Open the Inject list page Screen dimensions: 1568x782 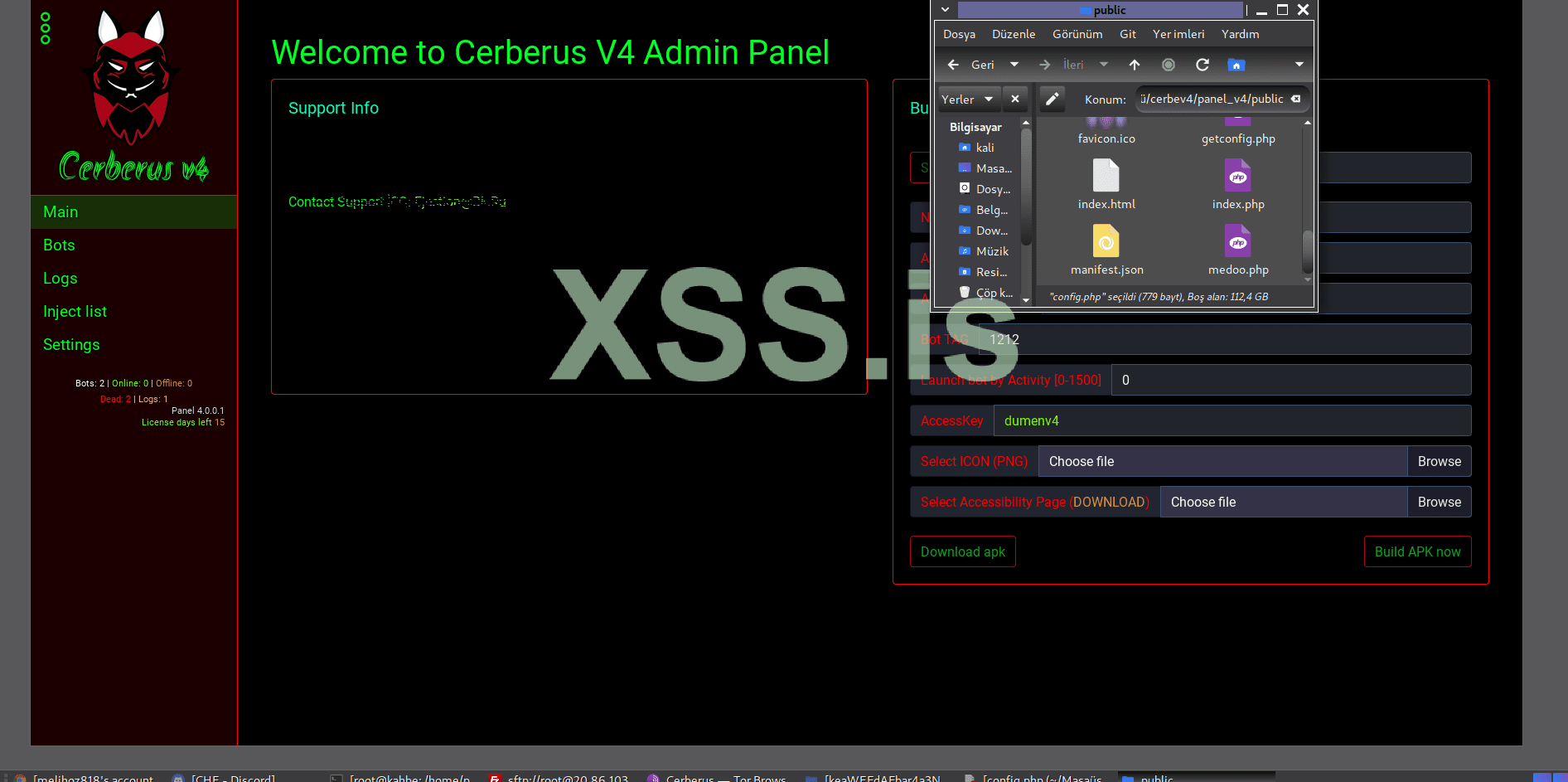133,312
